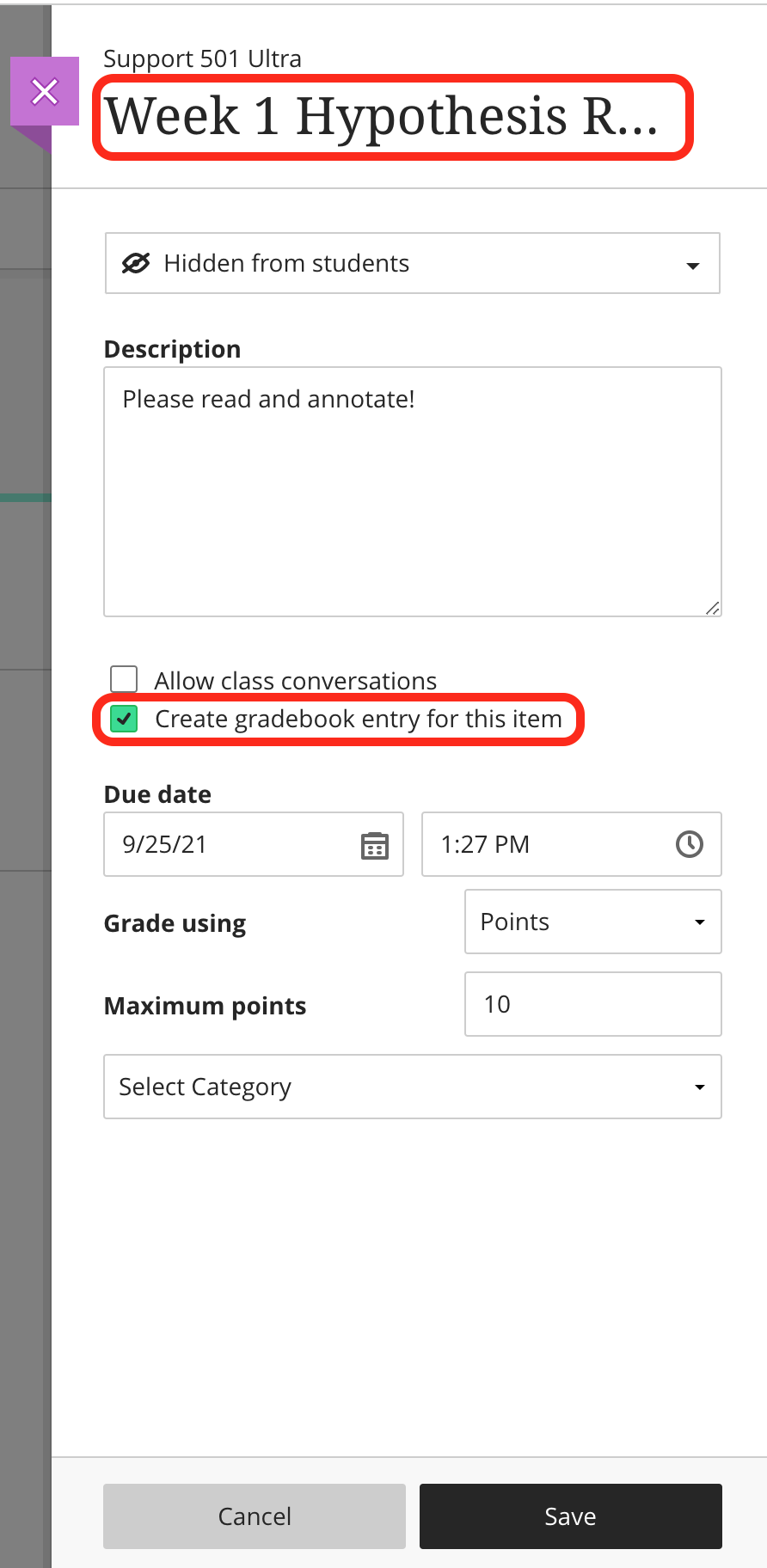Open the Hidden from students visibility dropdown

point(412,263)
